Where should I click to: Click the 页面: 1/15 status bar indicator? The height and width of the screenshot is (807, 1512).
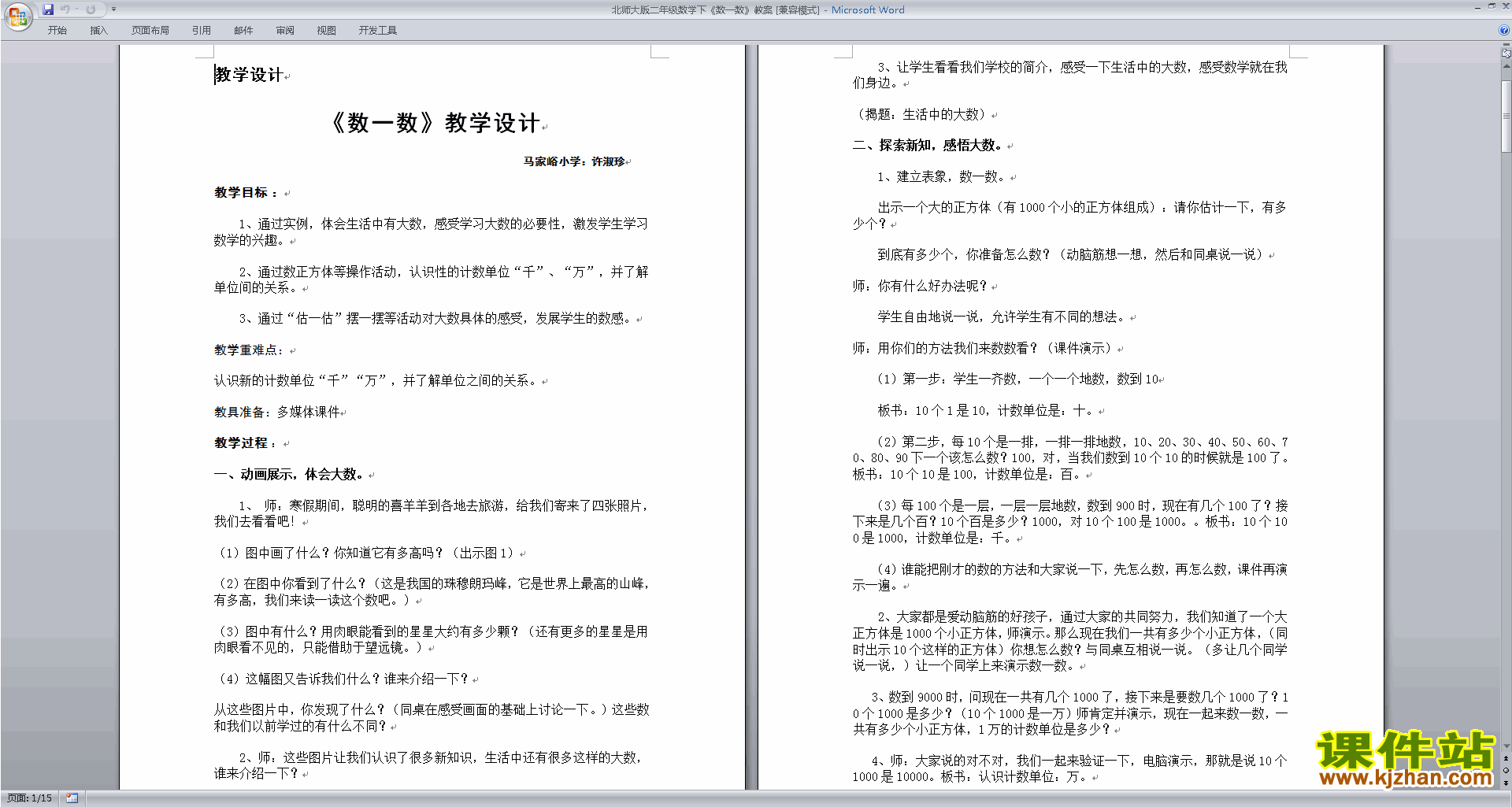coord(30,798)
